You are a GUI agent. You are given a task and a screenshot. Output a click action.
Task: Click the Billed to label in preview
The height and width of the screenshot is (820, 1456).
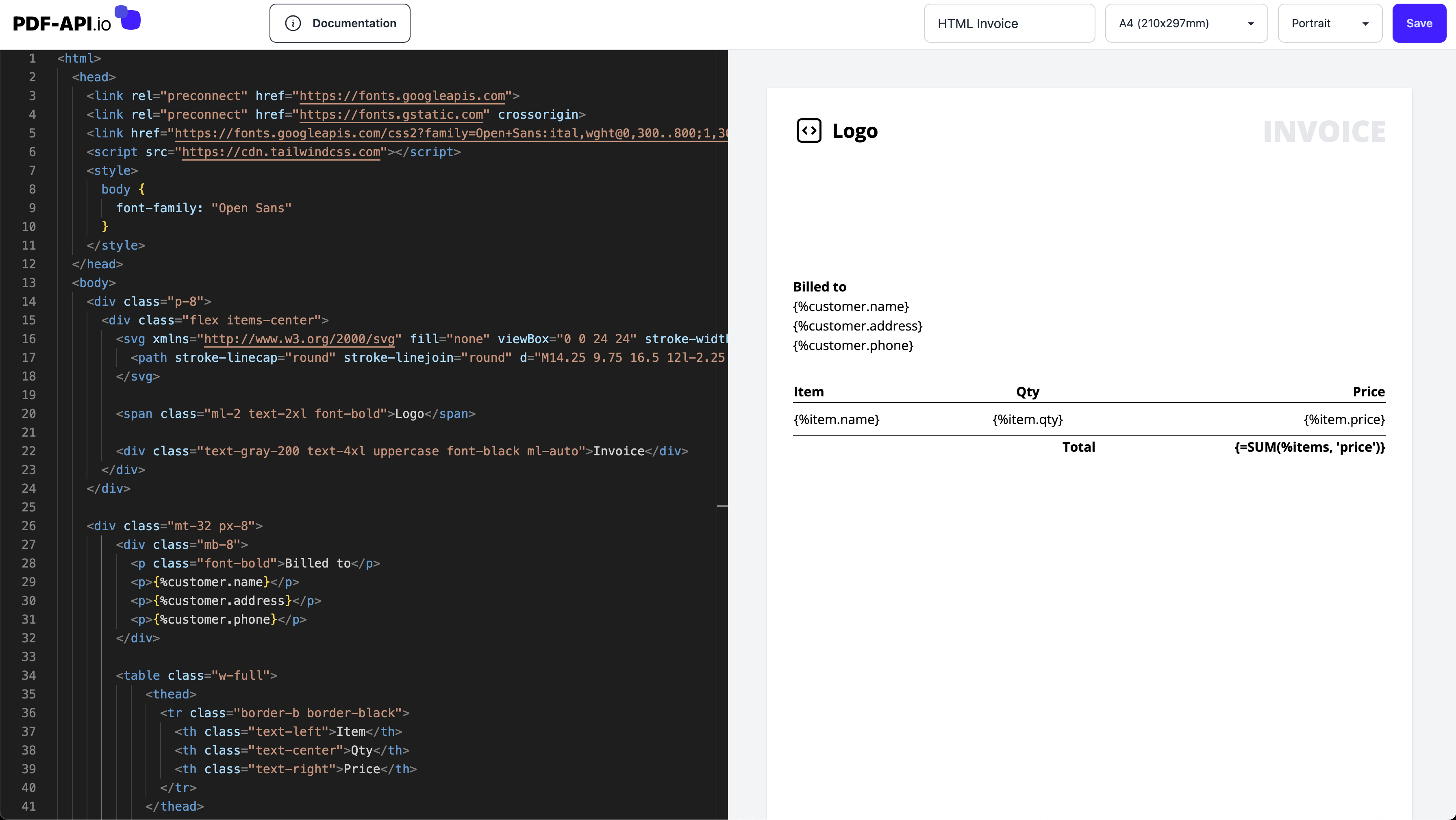(819, 287)
